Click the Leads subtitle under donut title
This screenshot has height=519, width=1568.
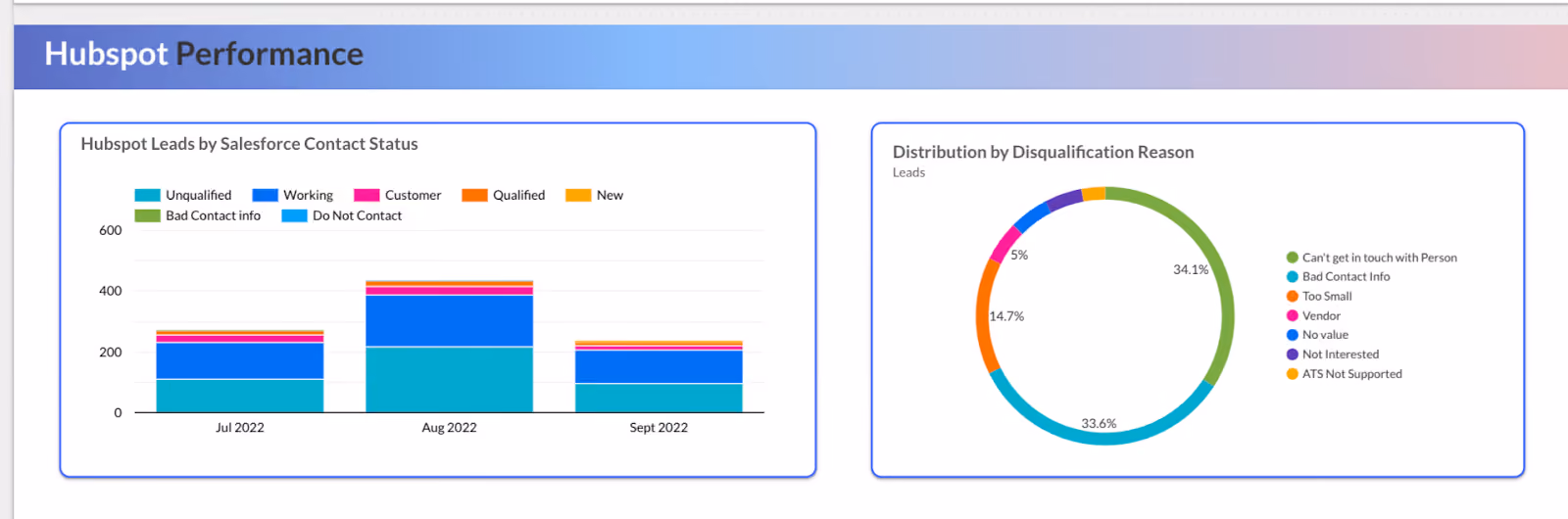908,172
